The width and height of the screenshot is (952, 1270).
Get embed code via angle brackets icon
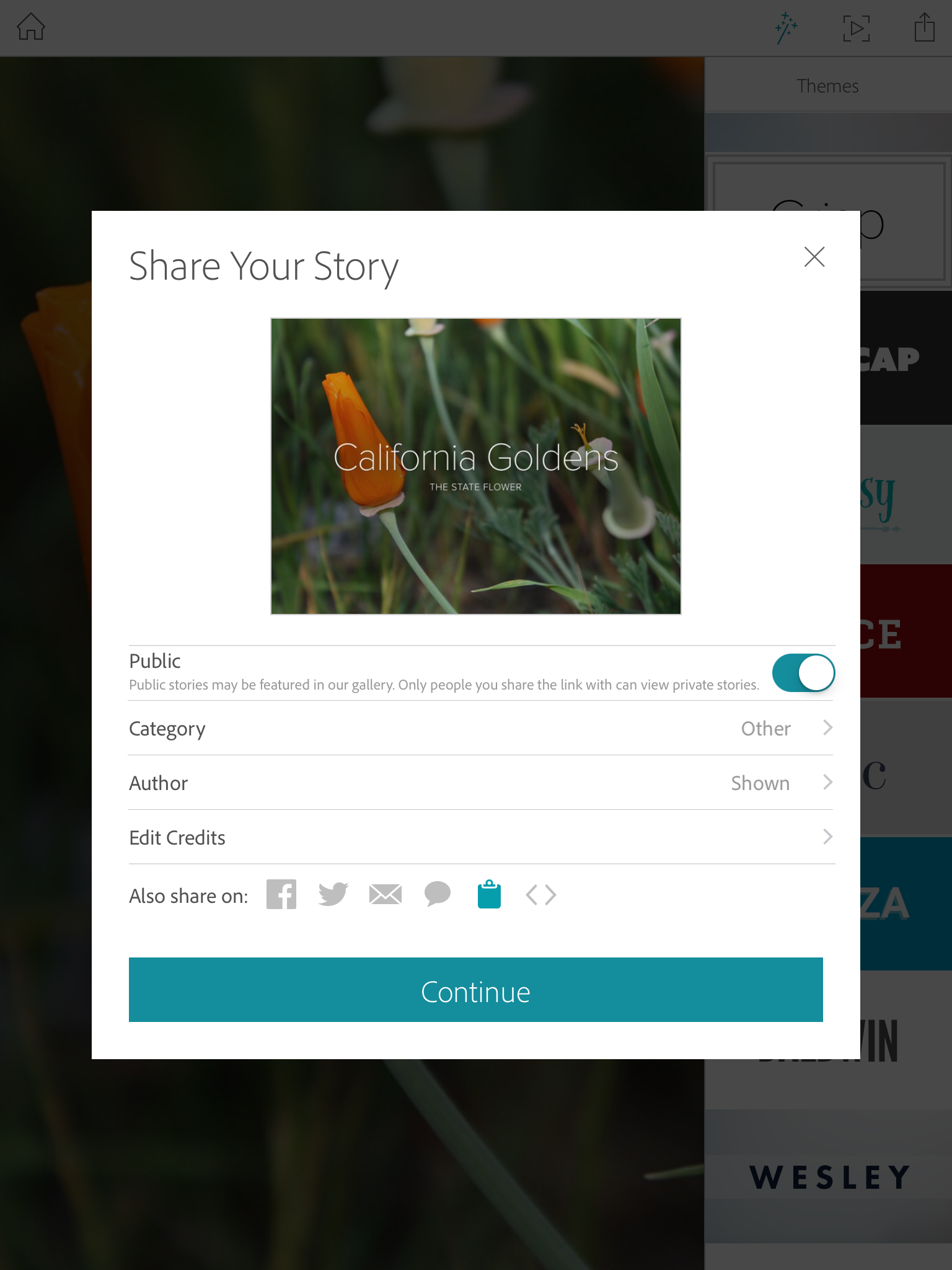pos(541,895)
